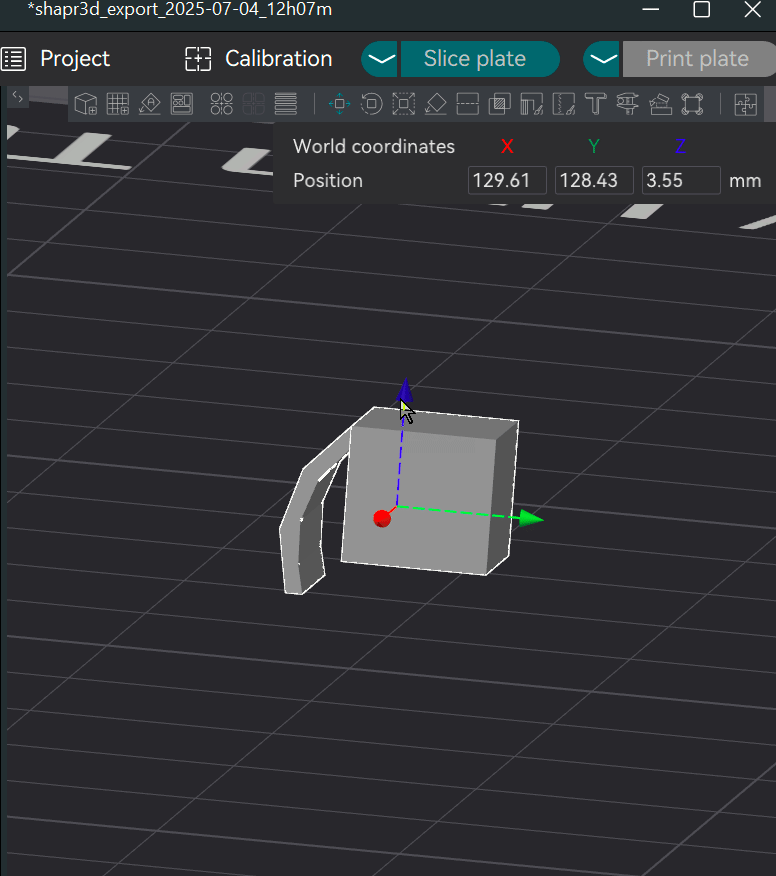This screenshot has height=876, width=776.
Task: Click the red X-axis gizmo handle
Action: [382, 518]
